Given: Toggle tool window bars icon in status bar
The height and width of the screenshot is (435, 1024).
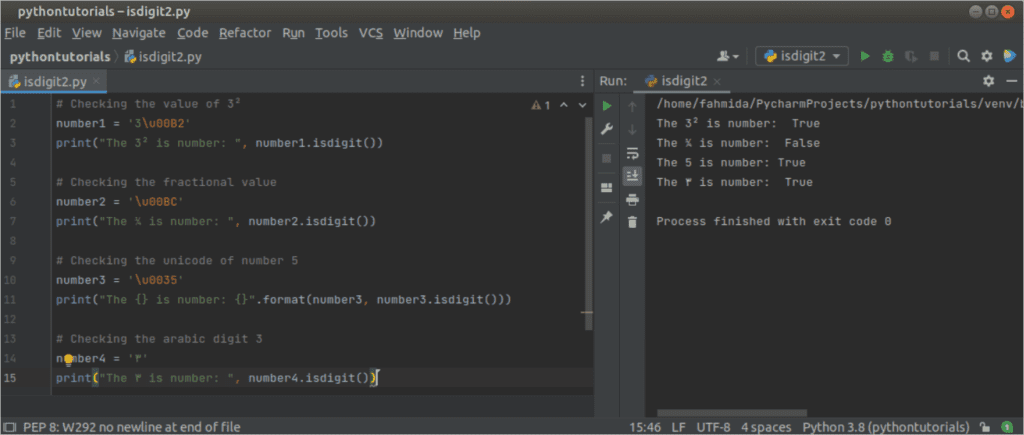Looking at the screenshot, I should pos(10,427).
